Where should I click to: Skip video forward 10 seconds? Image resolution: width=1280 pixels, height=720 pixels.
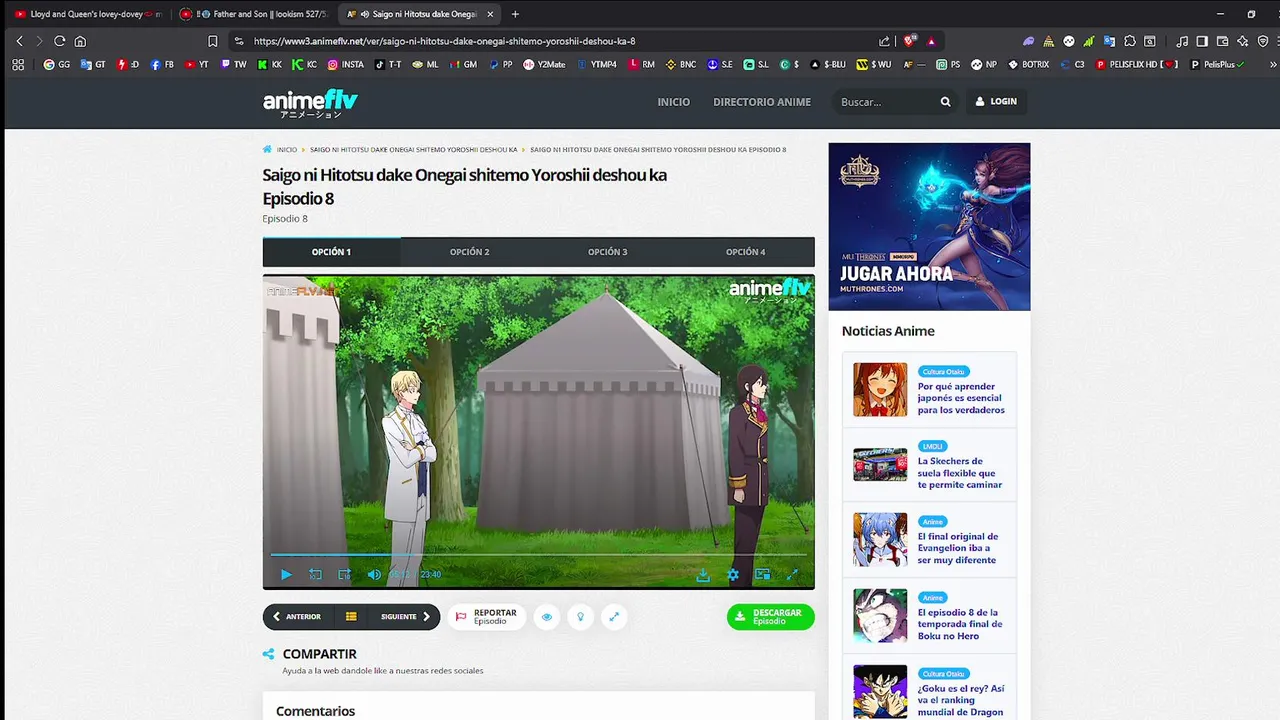coord(344,574)
